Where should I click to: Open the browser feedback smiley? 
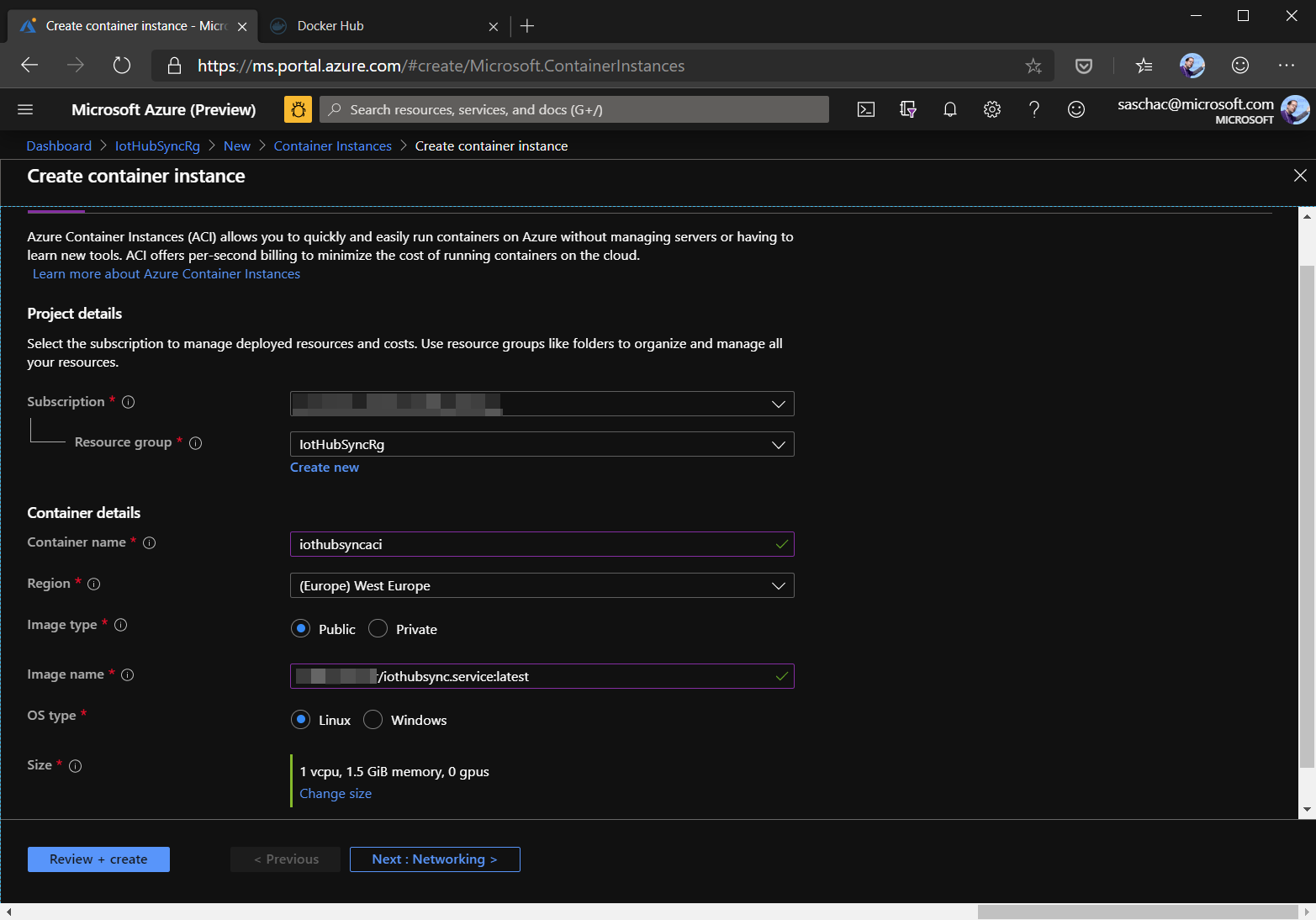click(1240, 66)
